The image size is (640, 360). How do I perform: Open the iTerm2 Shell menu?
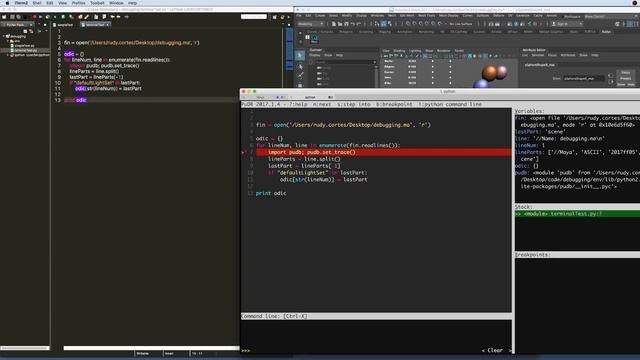pos(37,3)
